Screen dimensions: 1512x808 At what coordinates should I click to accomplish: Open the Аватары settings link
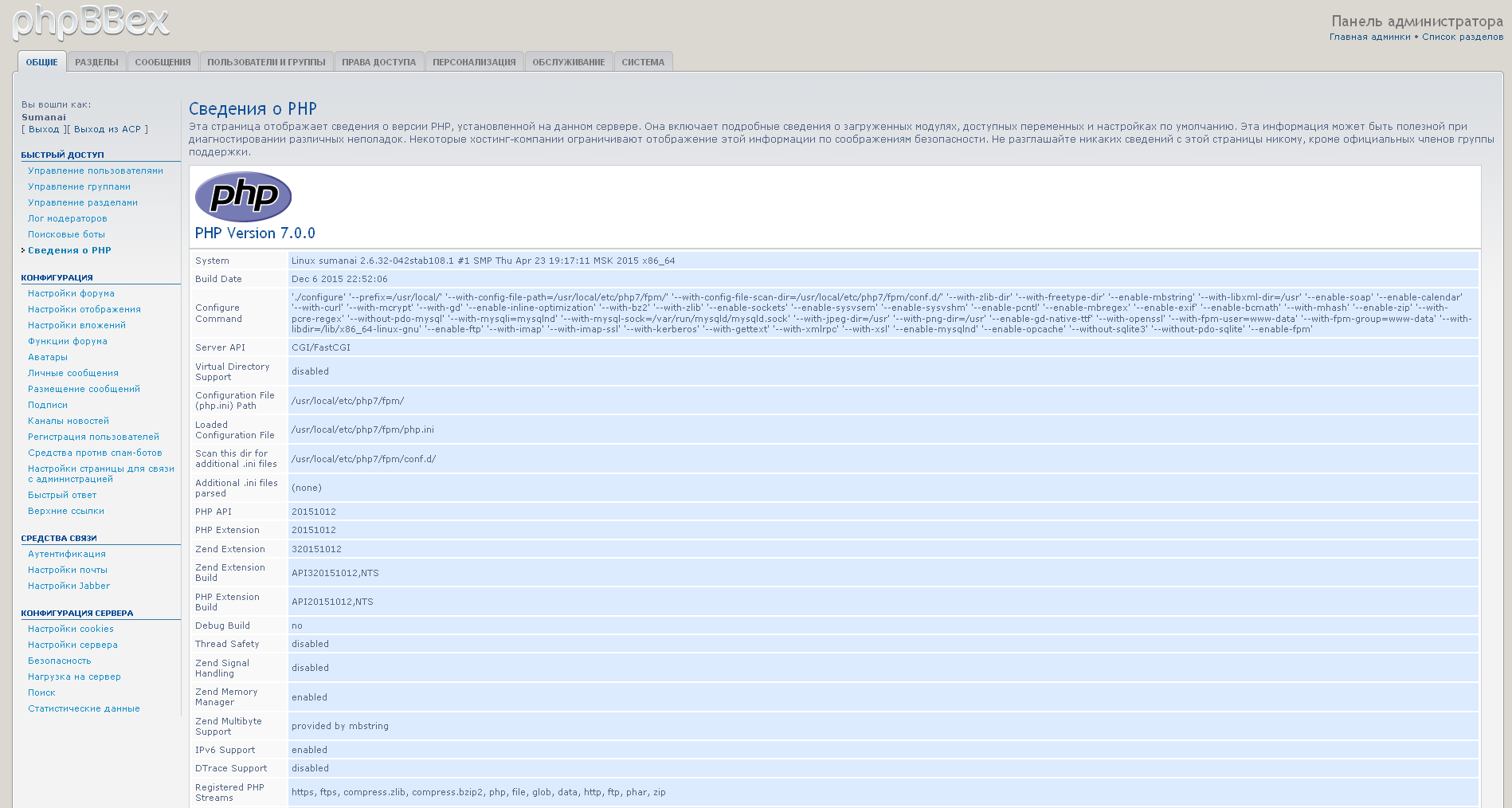[48, 357]
